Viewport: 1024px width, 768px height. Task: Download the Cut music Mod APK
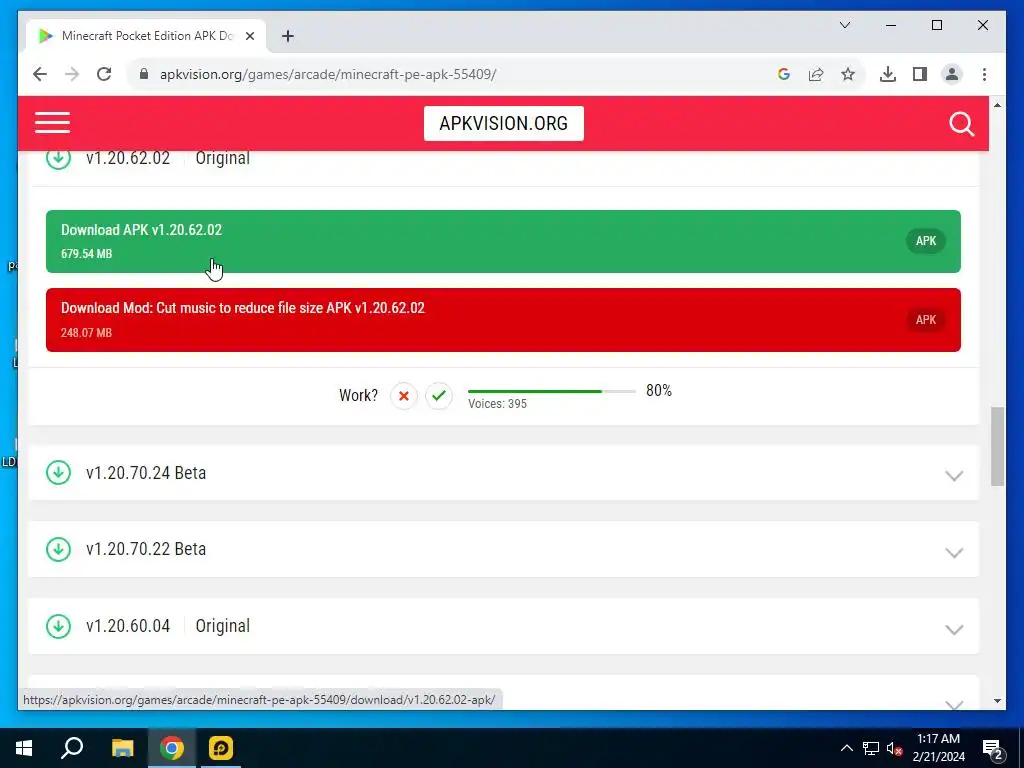[503, 320]
